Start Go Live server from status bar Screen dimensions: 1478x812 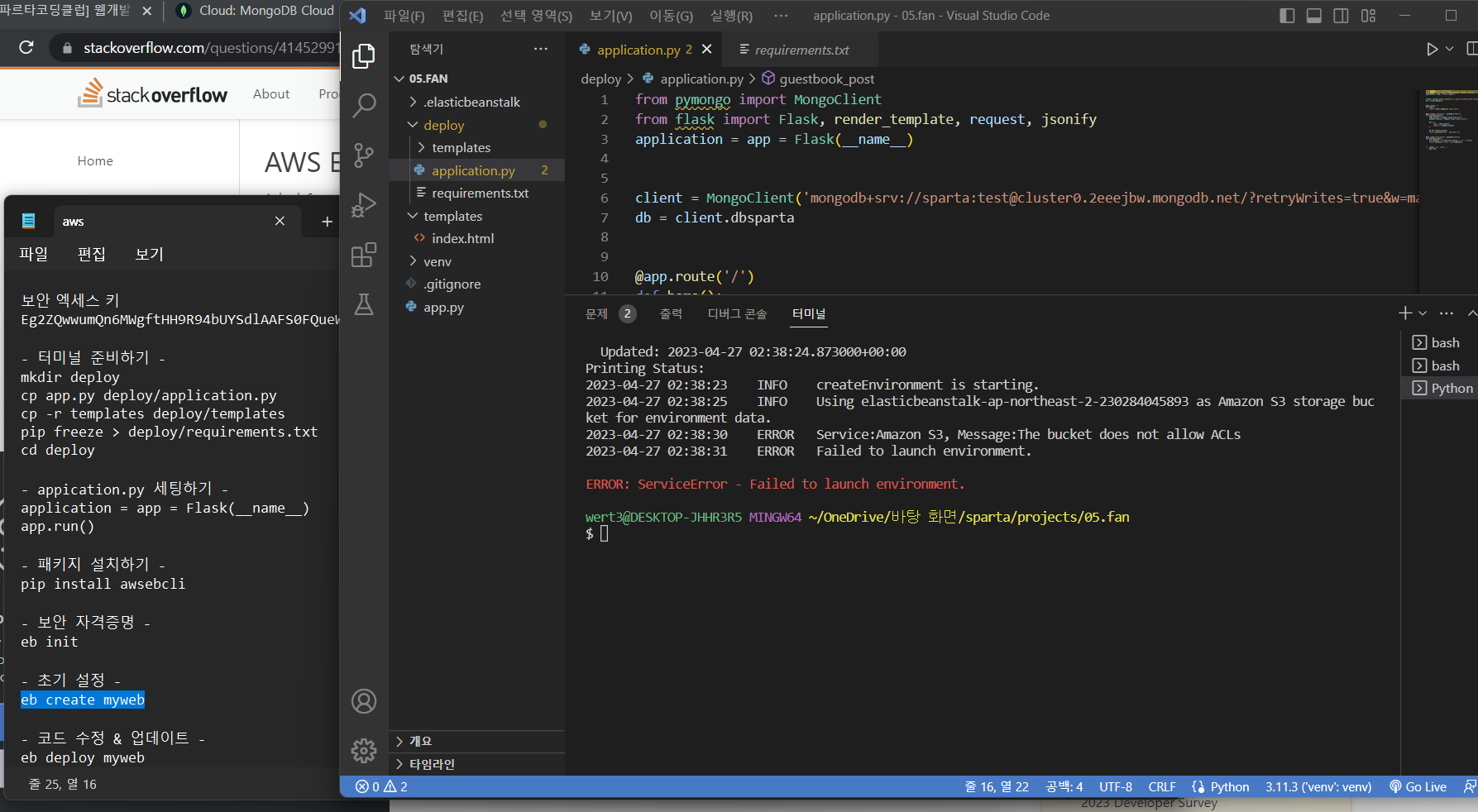[x=1418, y=786]
